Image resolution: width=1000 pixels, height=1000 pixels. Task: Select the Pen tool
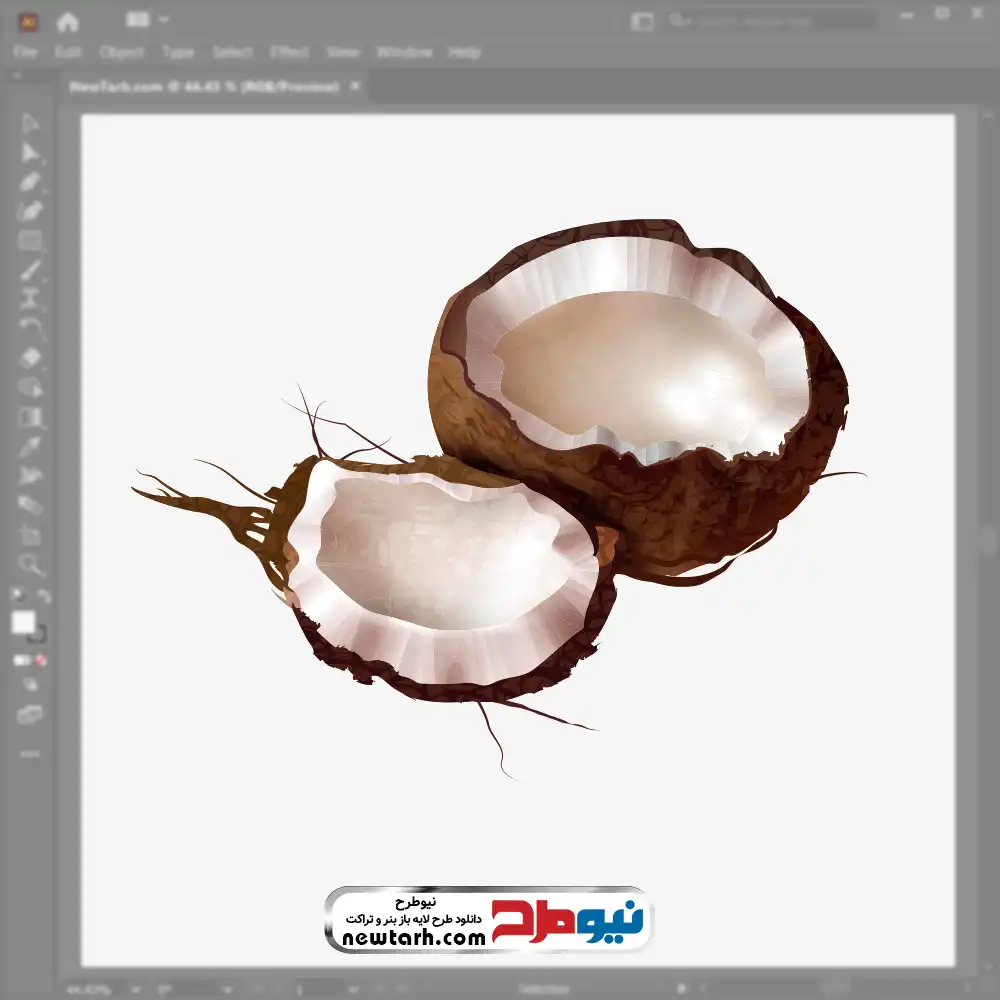coord(30,182)
